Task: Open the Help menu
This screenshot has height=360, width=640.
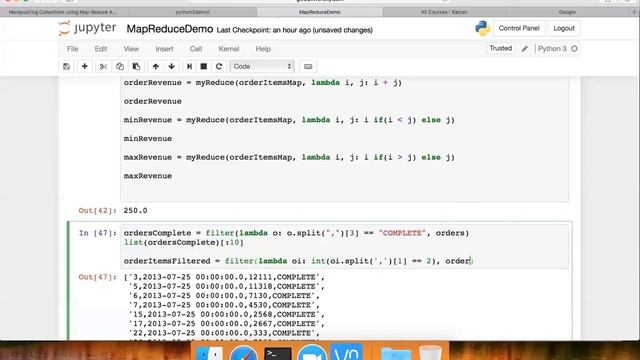Action: pos(263,49)
